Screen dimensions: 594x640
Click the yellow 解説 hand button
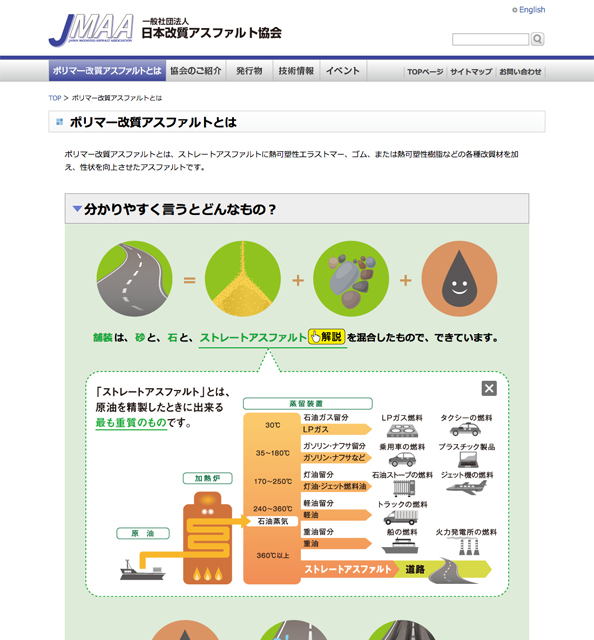(x=327, y=337)
